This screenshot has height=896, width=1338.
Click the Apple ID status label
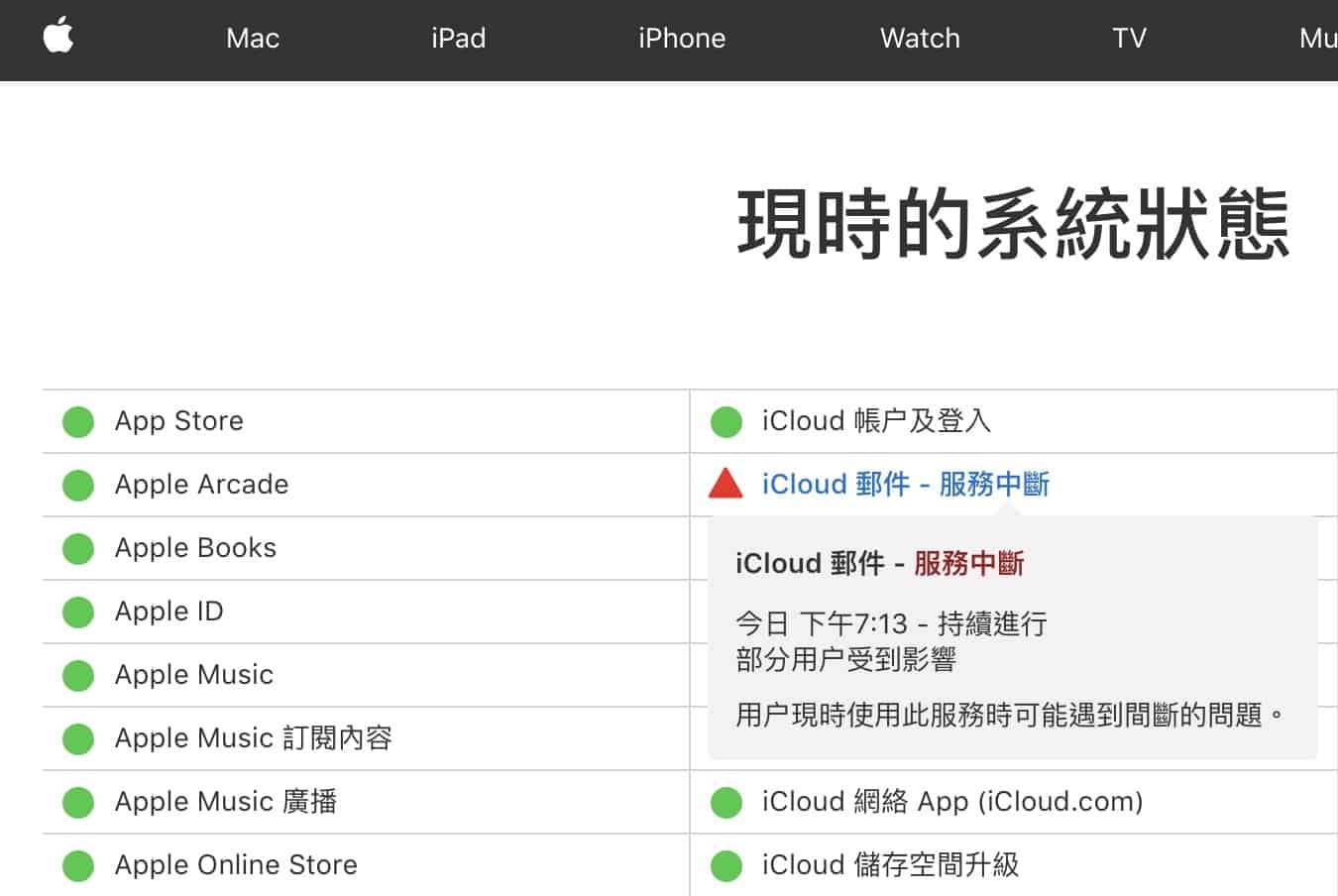click(x=169, y=612)
